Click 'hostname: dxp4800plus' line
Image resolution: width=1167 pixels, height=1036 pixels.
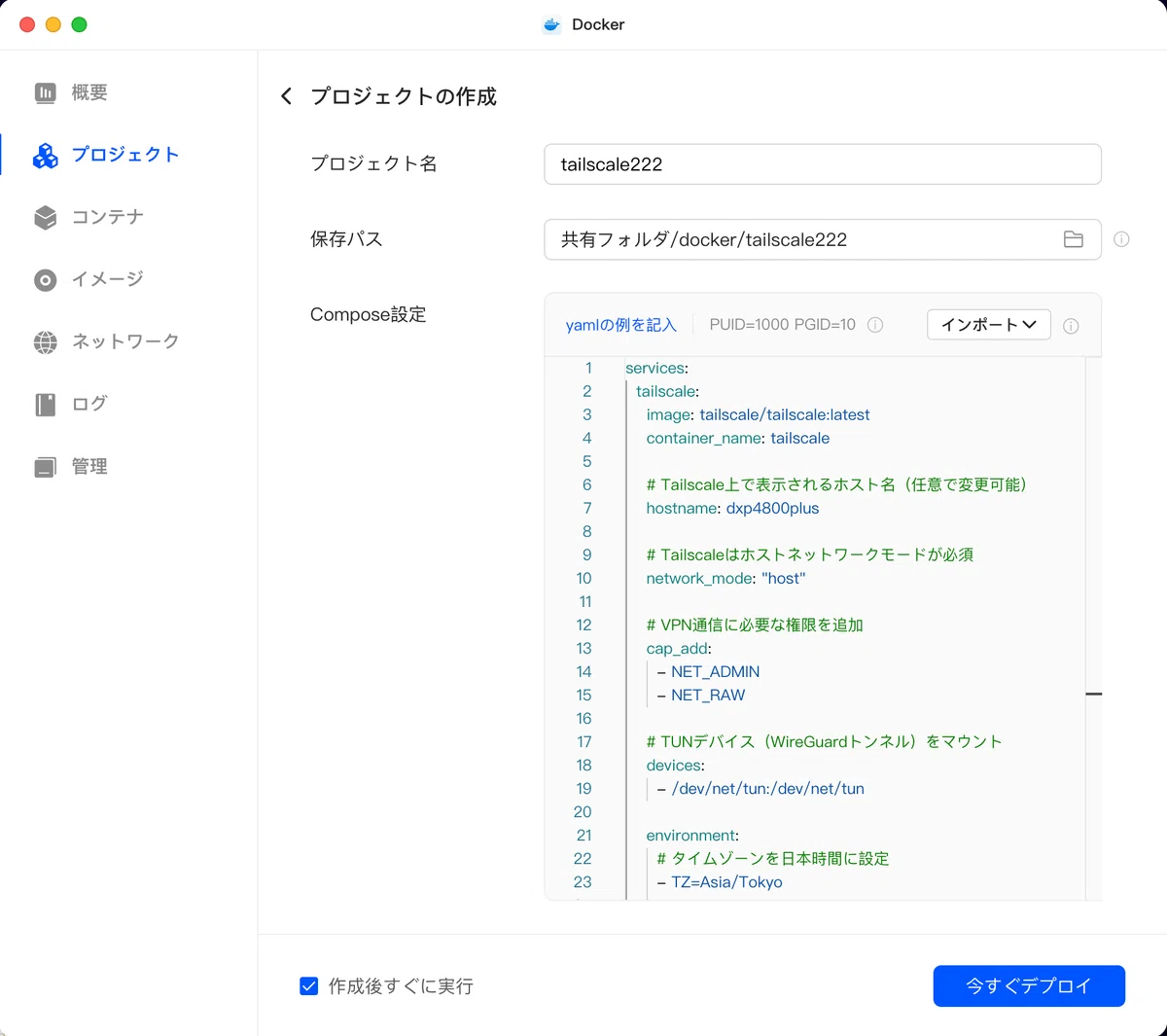click(732, 508)
